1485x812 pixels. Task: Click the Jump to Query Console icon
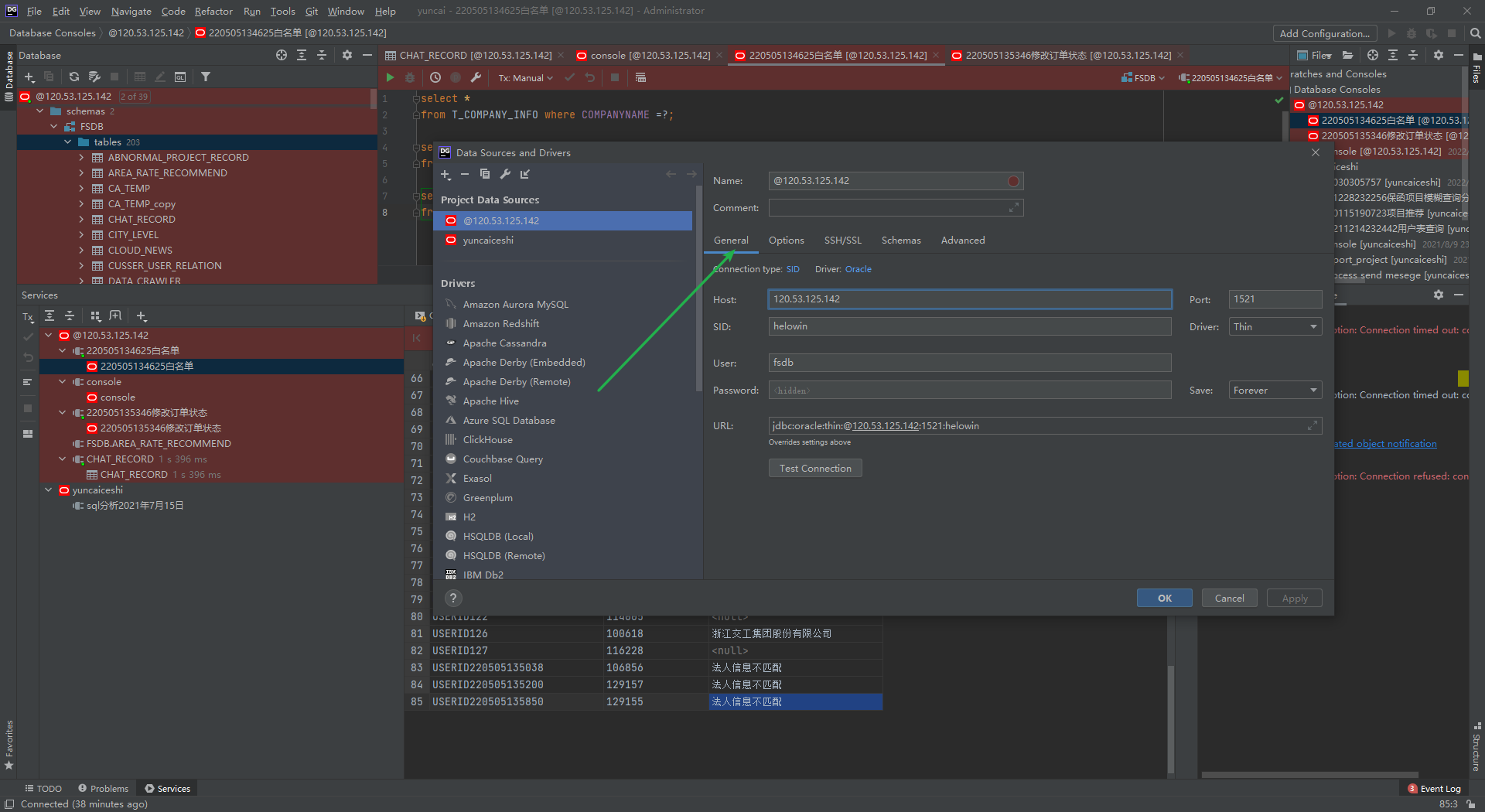tap(180, 77)
